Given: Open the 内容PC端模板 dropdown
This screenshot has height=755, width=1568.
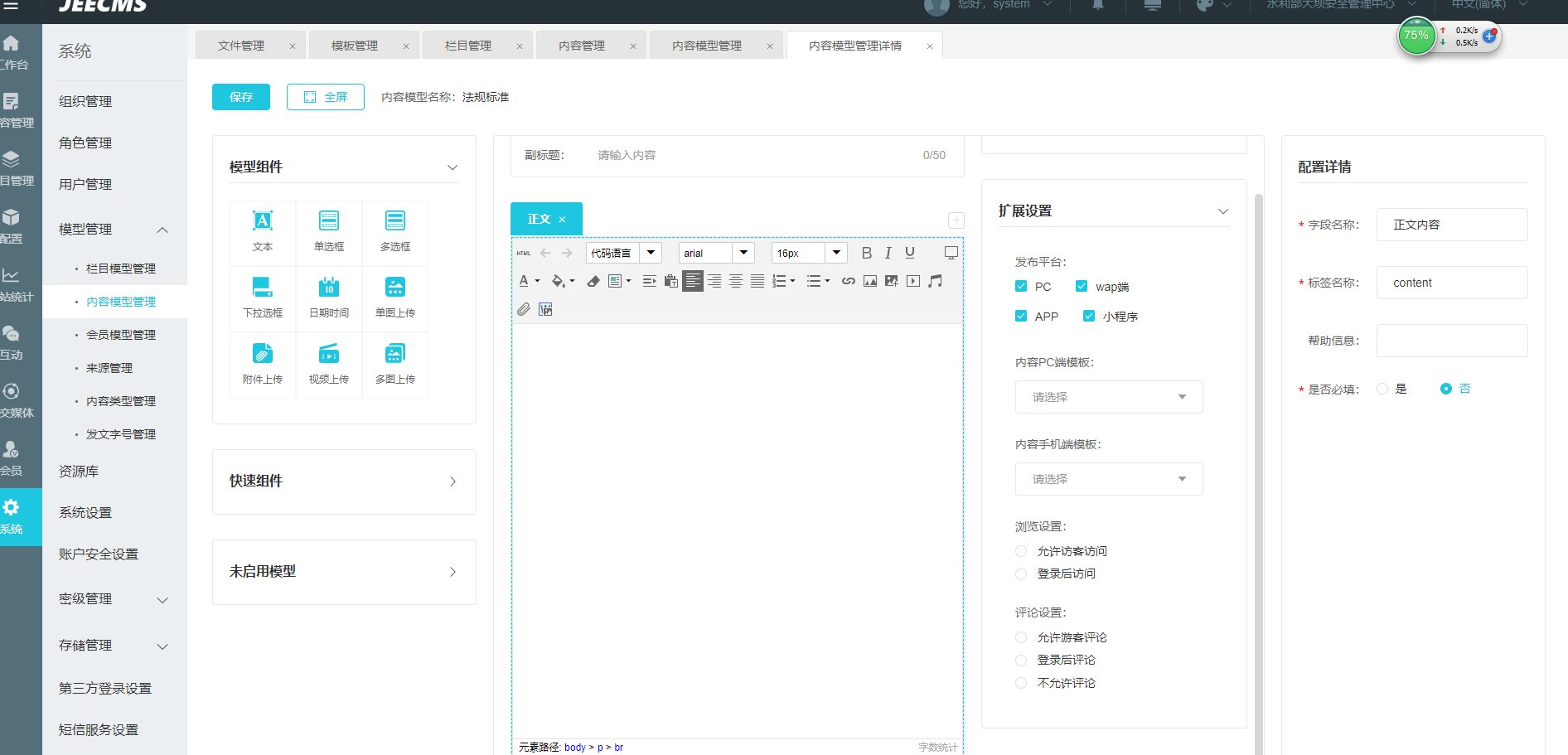Looking at the screenshot, I should [1108, 397].
